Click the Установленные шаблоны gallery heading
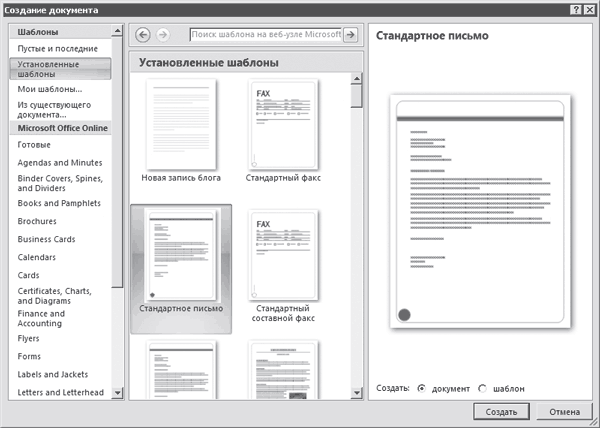This screenshot has width=600, height=428. [209, 63]
